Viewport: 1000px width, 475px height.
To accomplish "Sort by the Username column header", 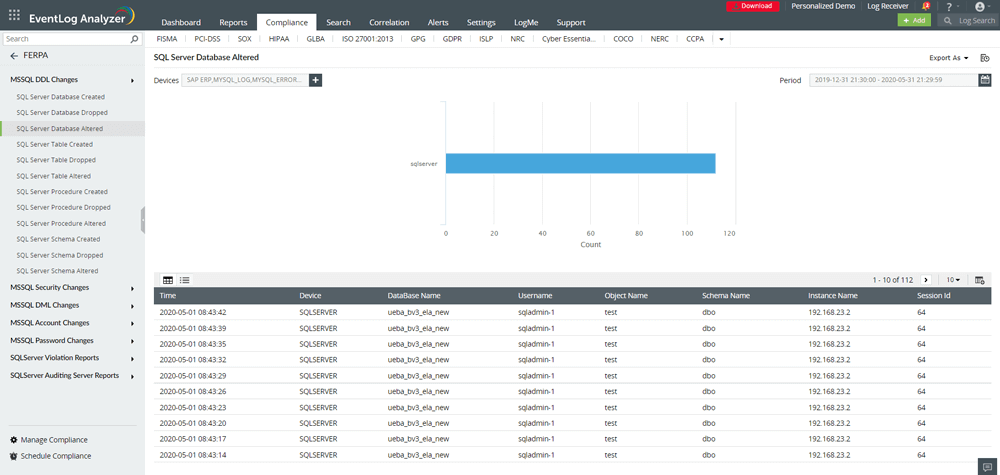I will click(536, 296).
